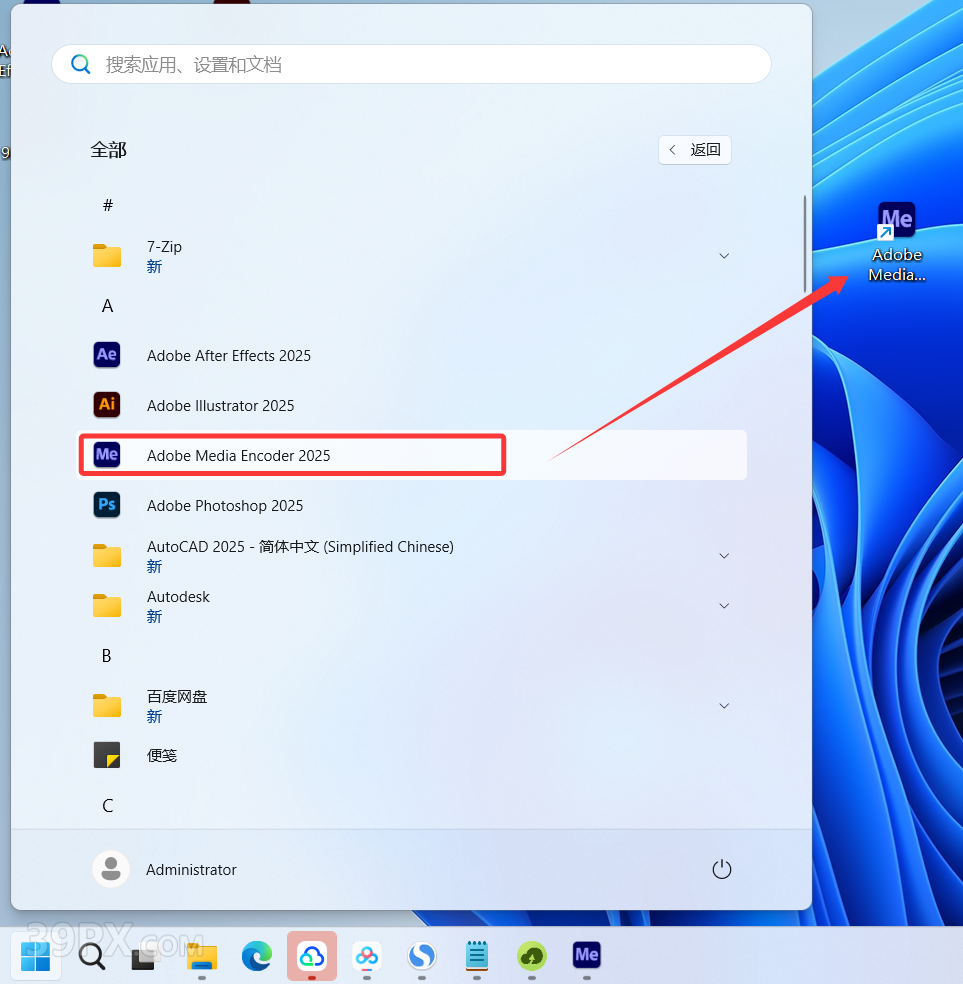Viewport: 963px width, 984px height.
Task: Open the power options icon
Action: pyautogui.click(x=721, y=869)
